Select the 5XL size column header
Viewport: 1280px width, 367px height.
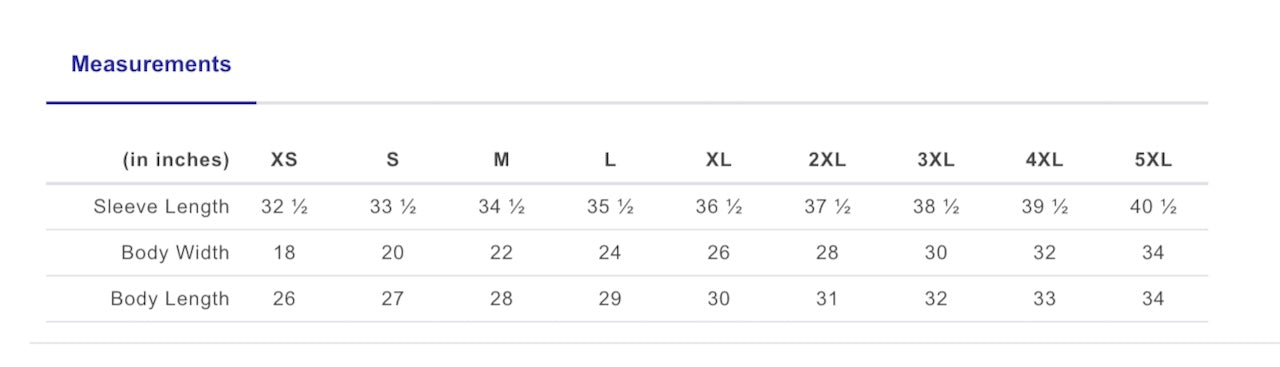(x=1153, y=160)
